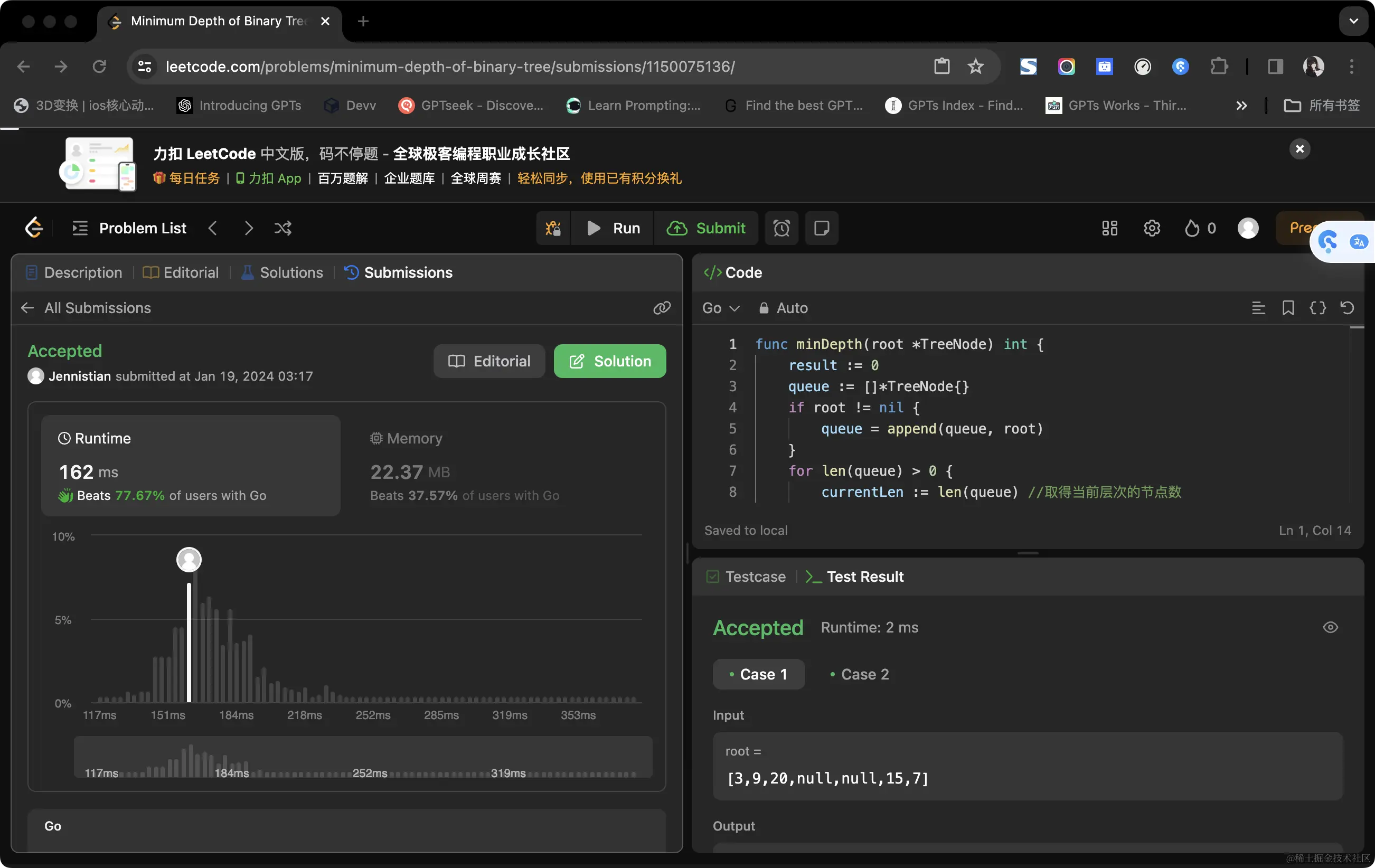
Task: Click the green Solution button
Action: 609,361
